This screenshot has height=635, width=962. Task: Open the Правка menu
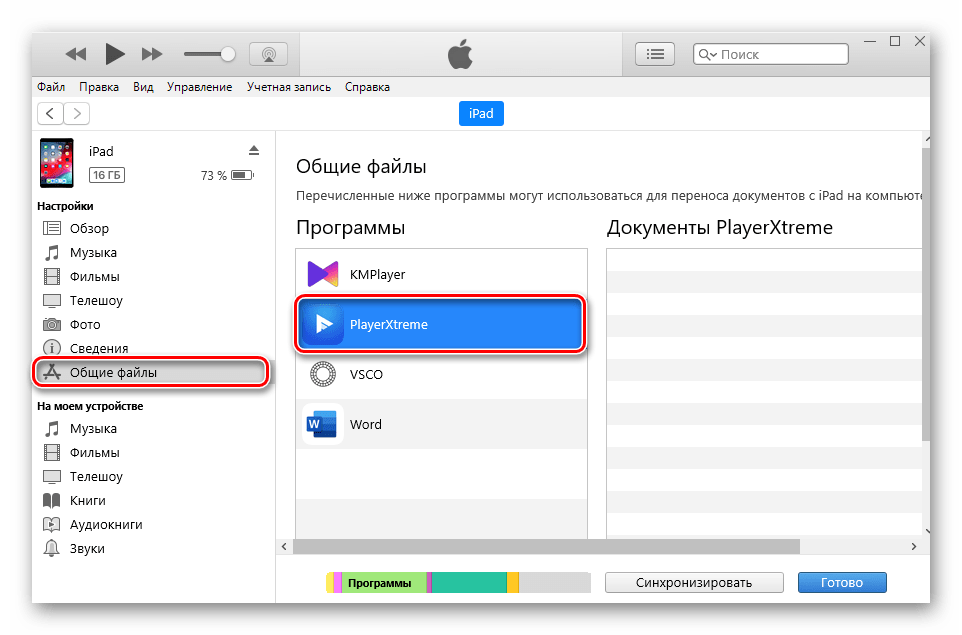pos(99,87)
